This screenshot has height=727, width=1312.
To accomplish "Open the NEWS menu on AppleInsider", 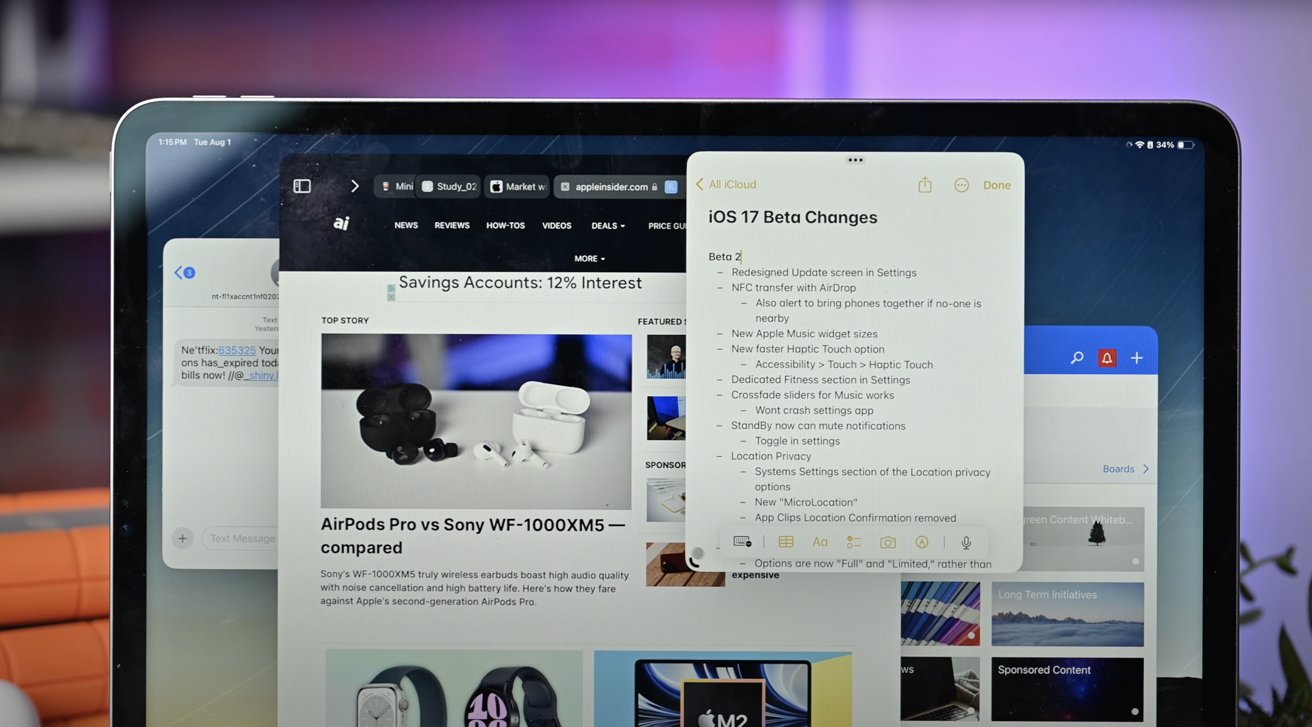I will pos(406,226).
